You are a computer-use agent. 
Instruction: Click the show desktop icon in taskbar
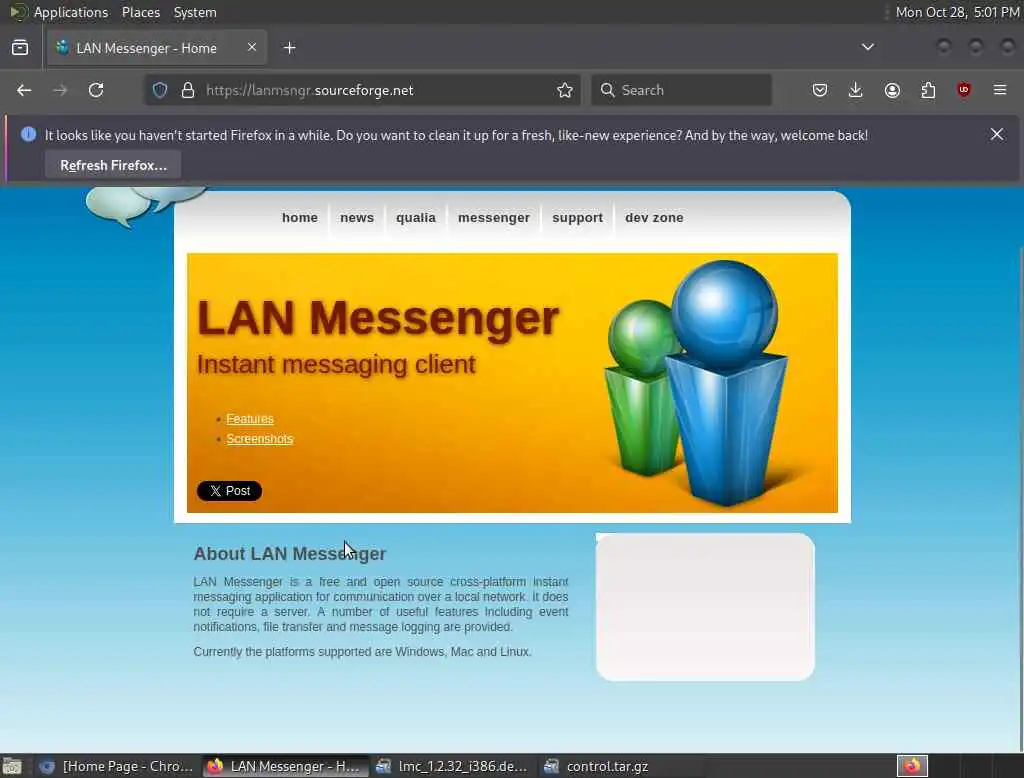point(12,766)
